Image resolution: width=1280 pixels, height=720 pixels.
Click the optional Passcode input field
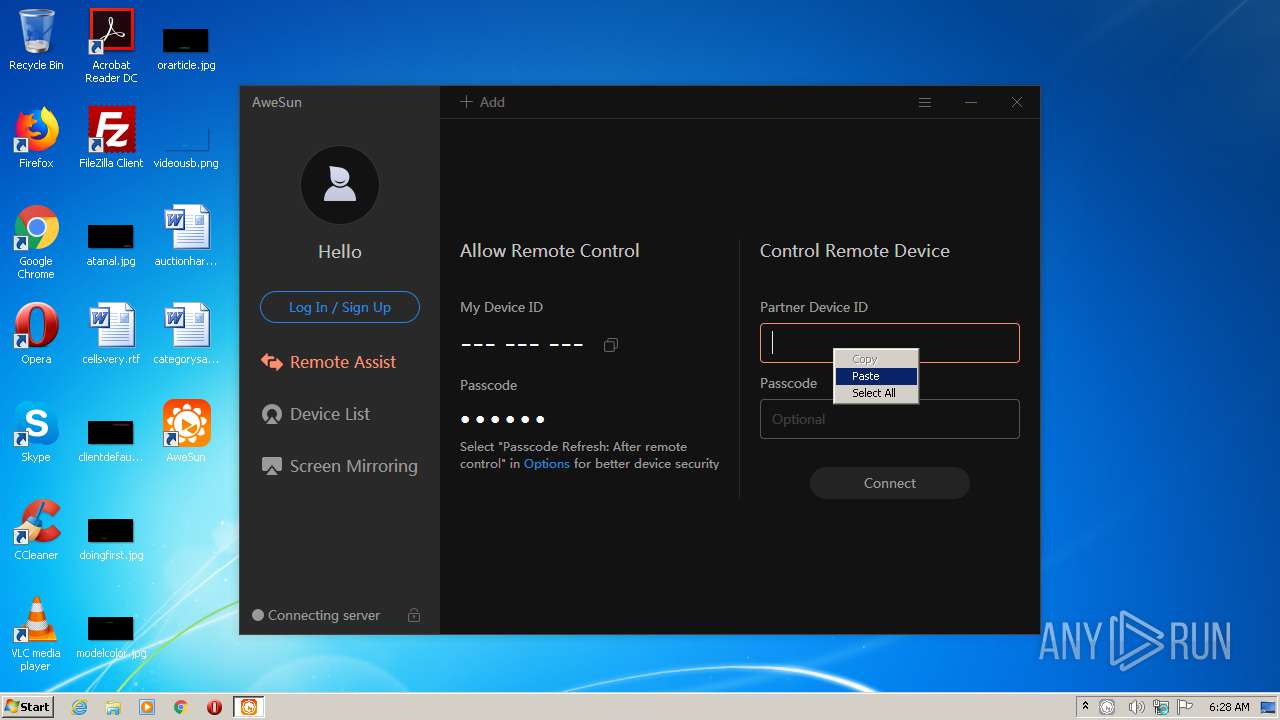pyautogui.click(x=890, y=419)
